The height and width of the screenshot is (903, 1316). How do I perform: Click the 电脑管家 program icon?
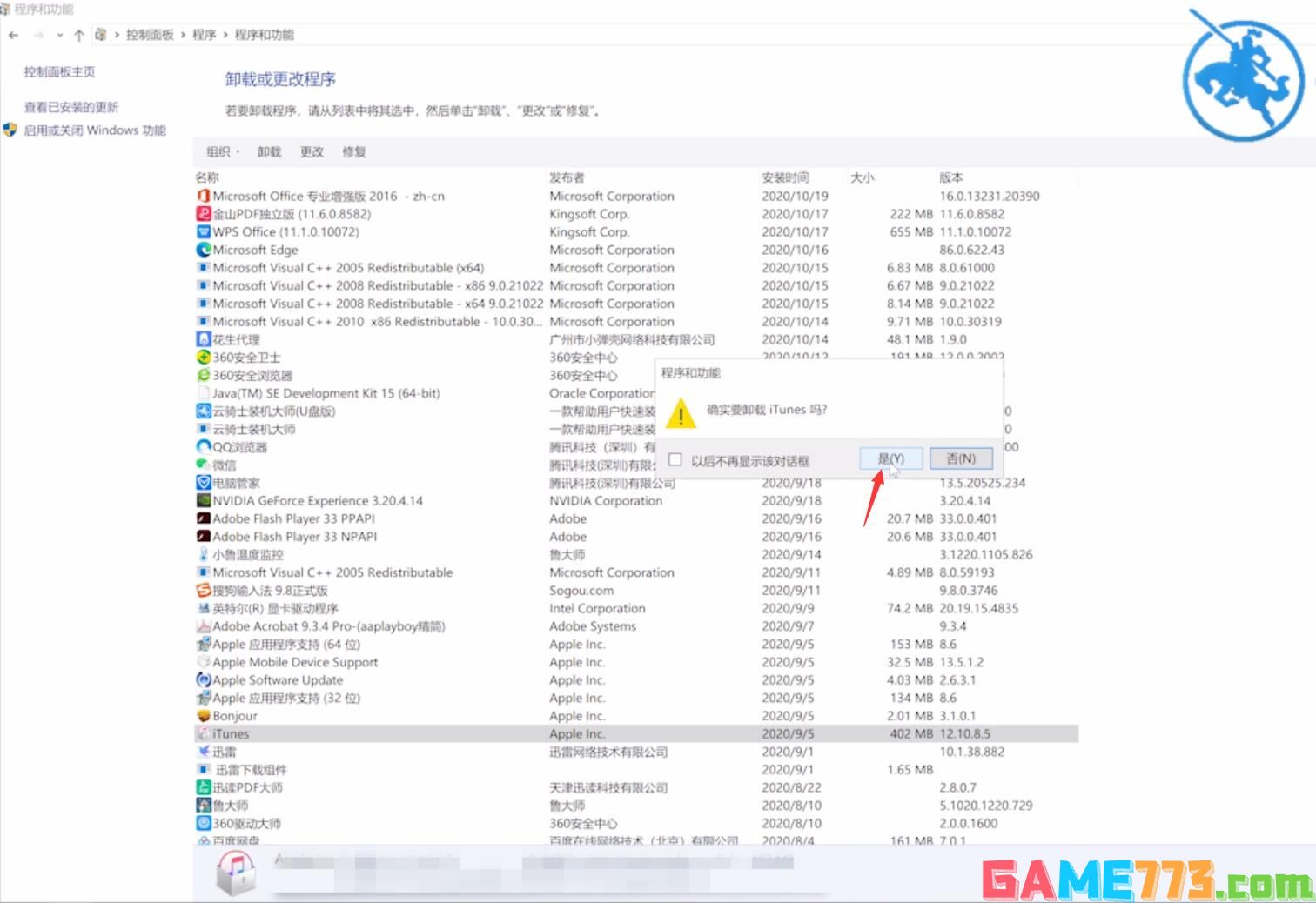[x=204, y=483]
